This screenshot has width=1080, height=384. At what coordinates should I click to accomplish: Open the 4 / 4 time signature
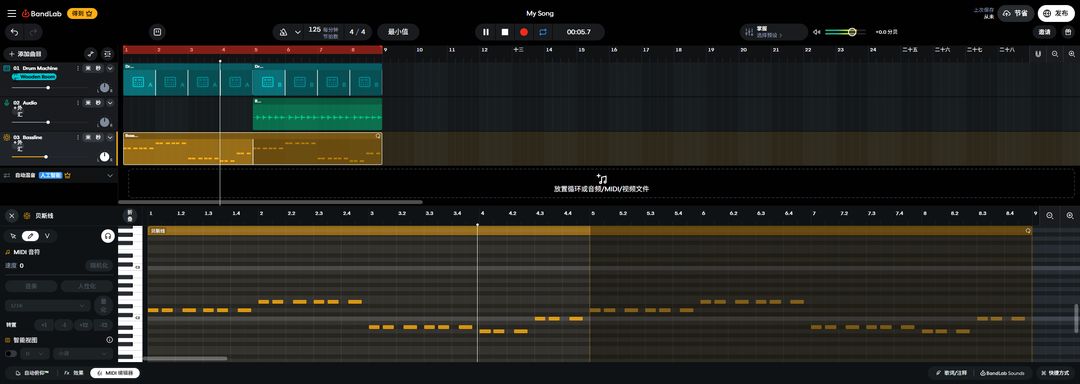tap(357, 32)
